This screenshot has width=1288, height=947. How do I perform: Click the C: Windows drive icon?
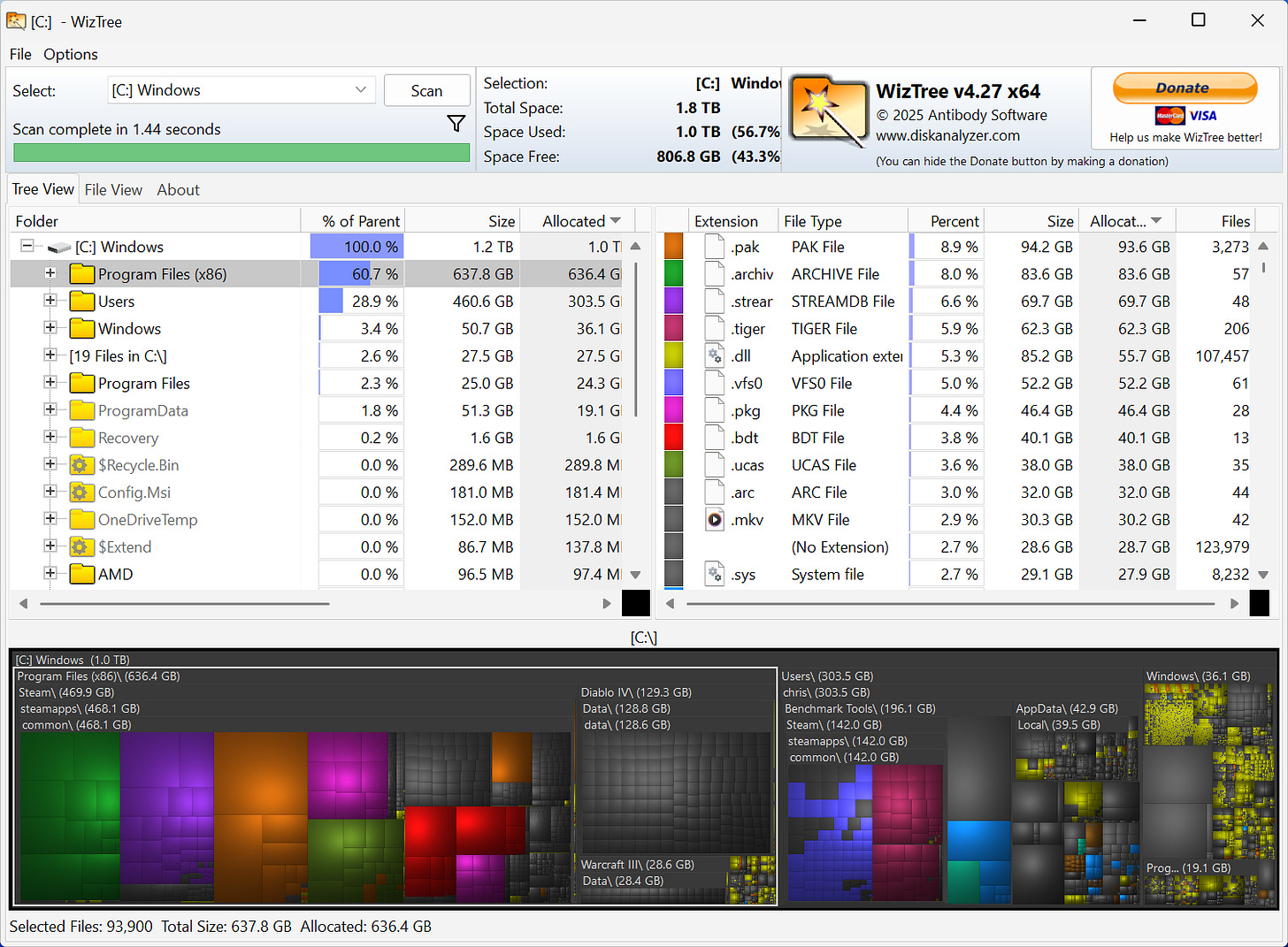point(58,248)
